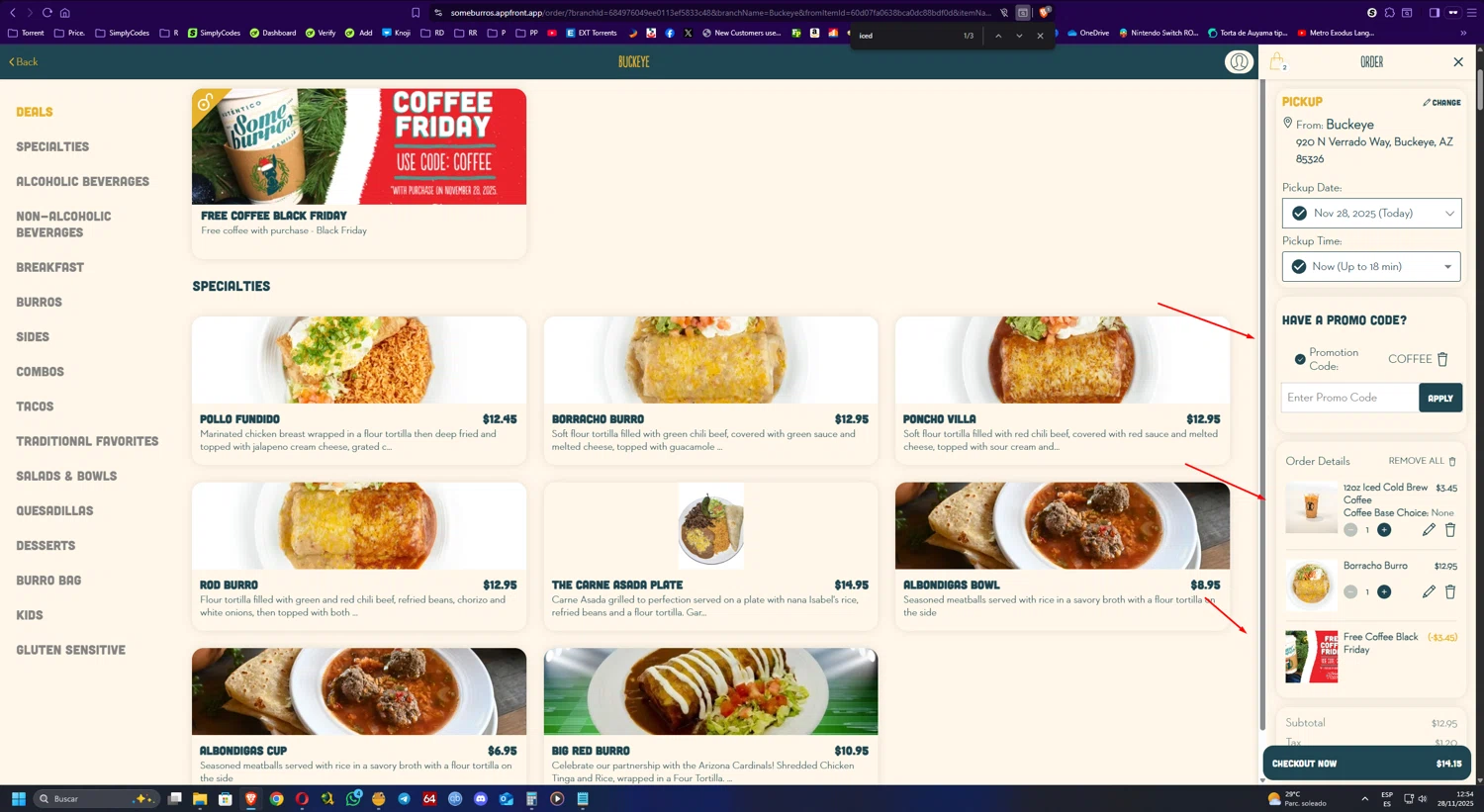The image size is (1484, 812).
Task: Click the browser reload icon
Action: pyautogui.click(x=46, y=13)
